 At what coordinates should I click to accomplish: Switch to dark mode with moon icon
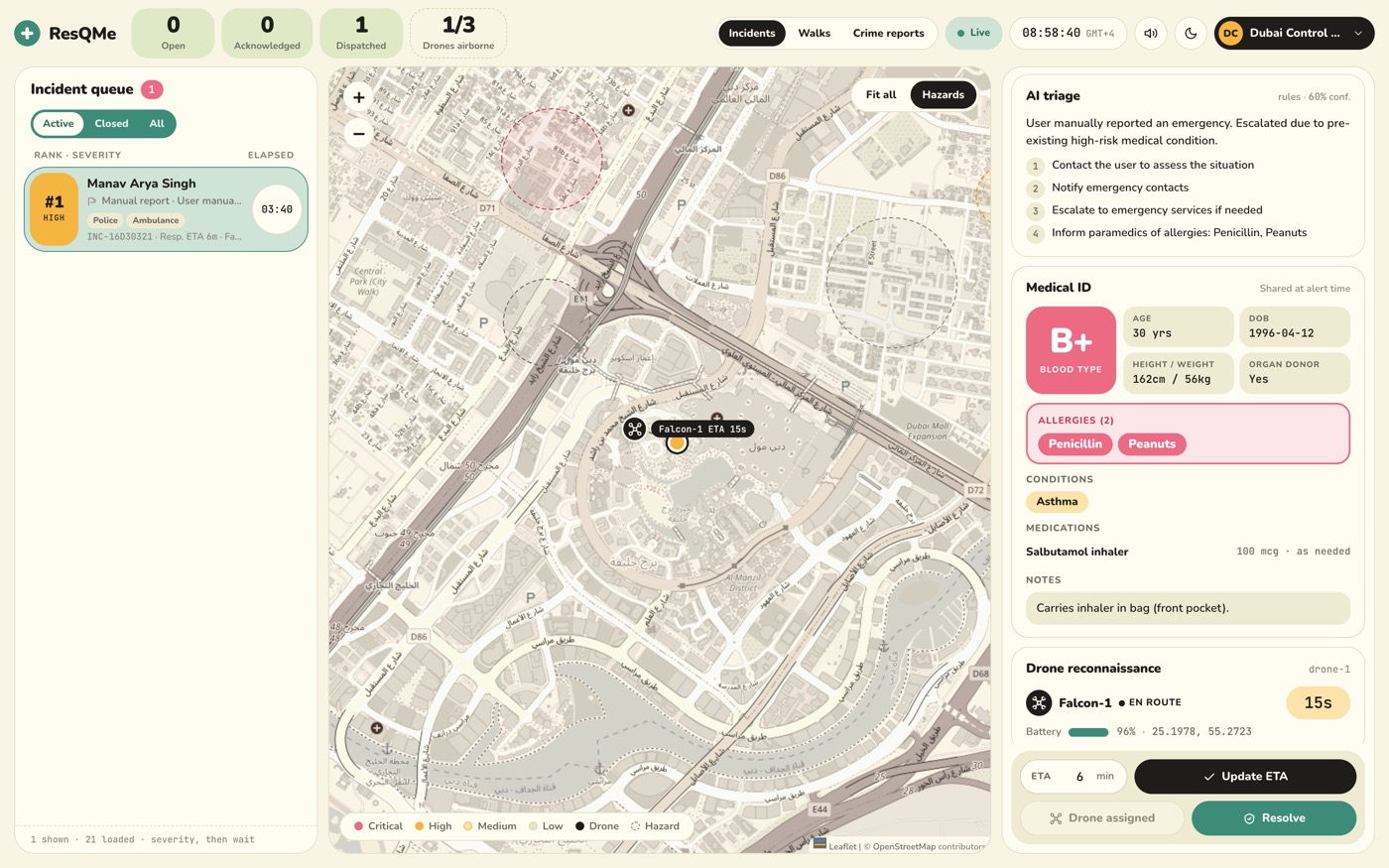pos(1191,33)
